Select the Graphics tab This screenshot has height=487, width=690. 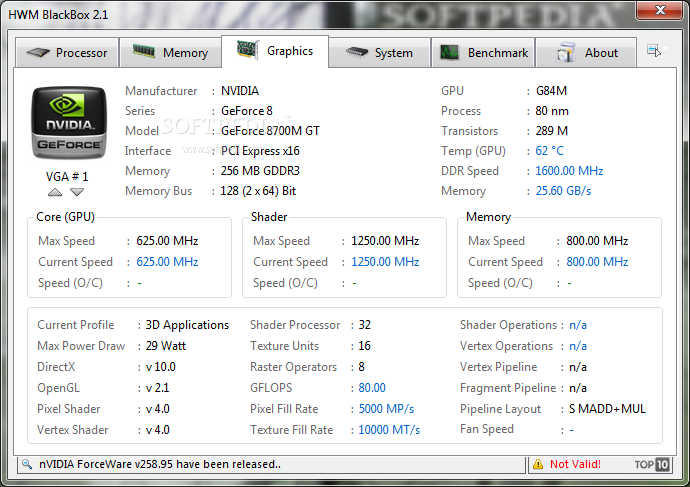[275, 51]
